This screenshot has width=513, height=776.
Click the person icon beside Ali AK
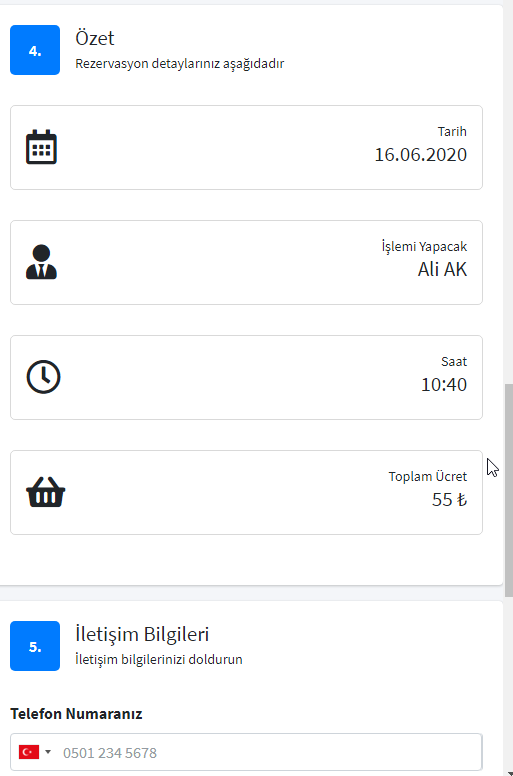point(42,262)
